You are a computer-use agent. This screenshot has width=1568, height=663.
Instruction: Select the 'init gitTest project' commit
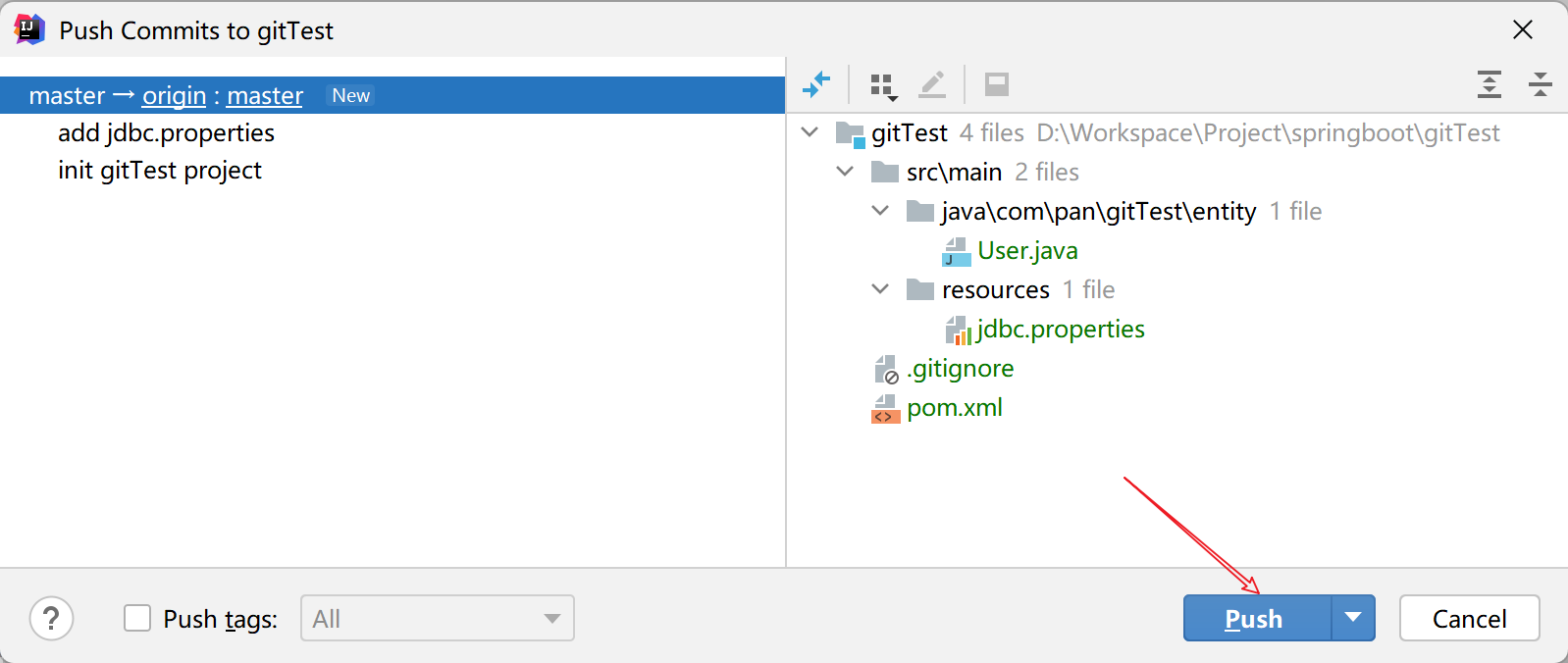pyautogui.click(x=160, y=171)
